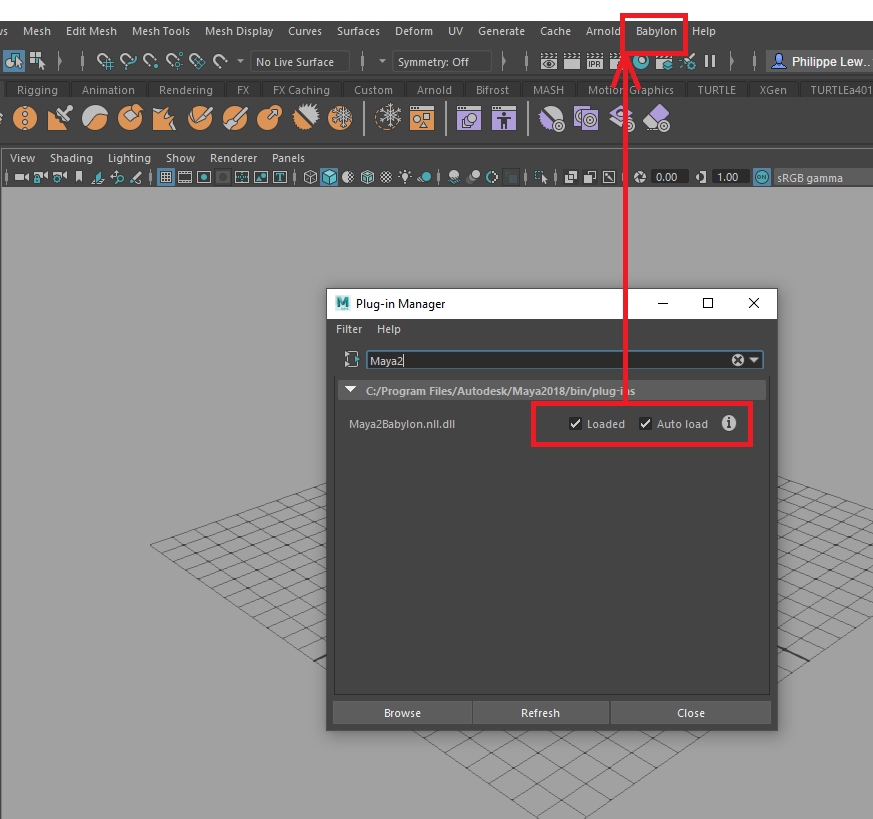873x819 pixels.
Task: Open the Filter menu in Plug-in Manager
Action: (349, 329)
